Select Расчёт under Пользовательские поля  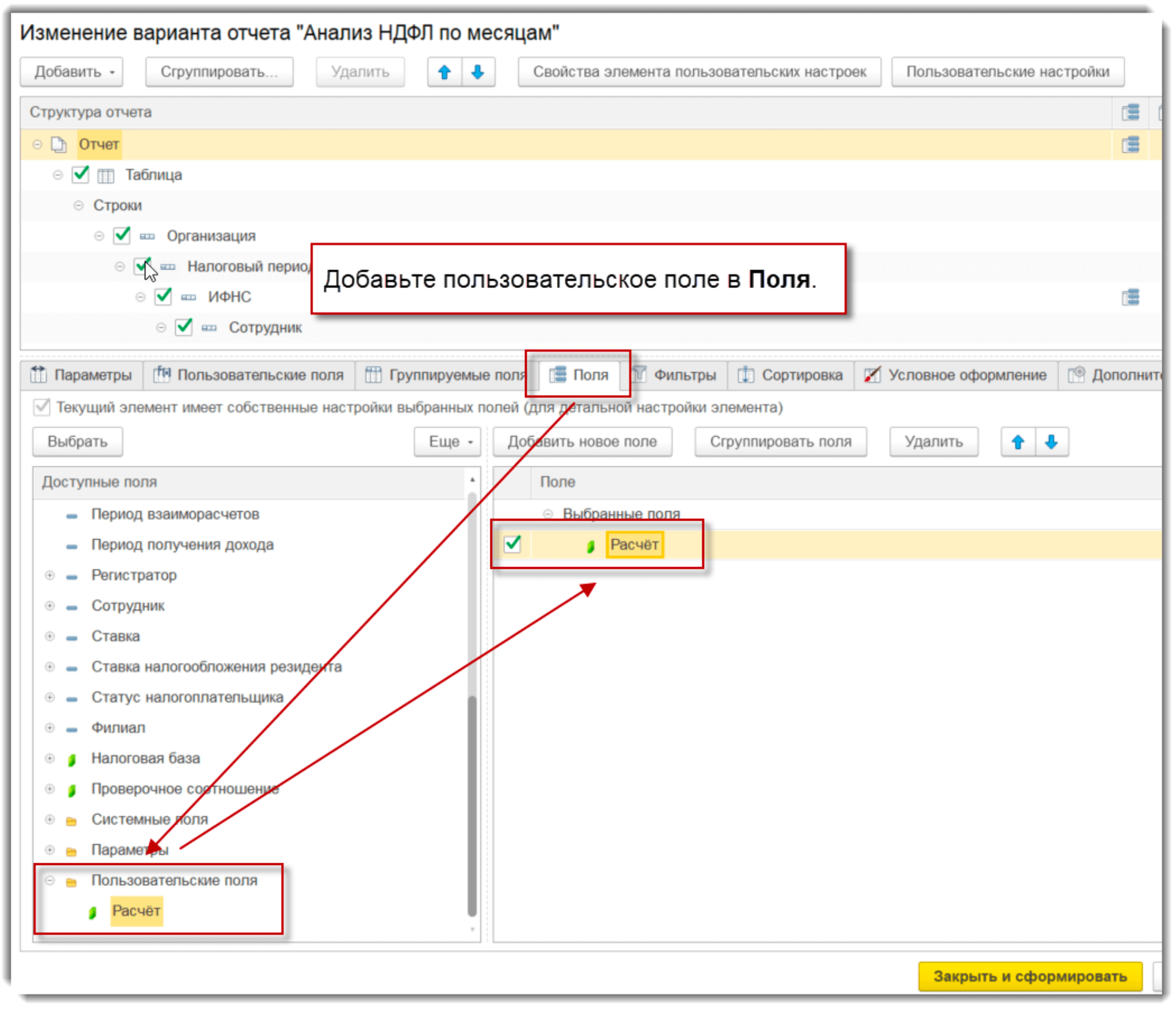pos(136,911)
